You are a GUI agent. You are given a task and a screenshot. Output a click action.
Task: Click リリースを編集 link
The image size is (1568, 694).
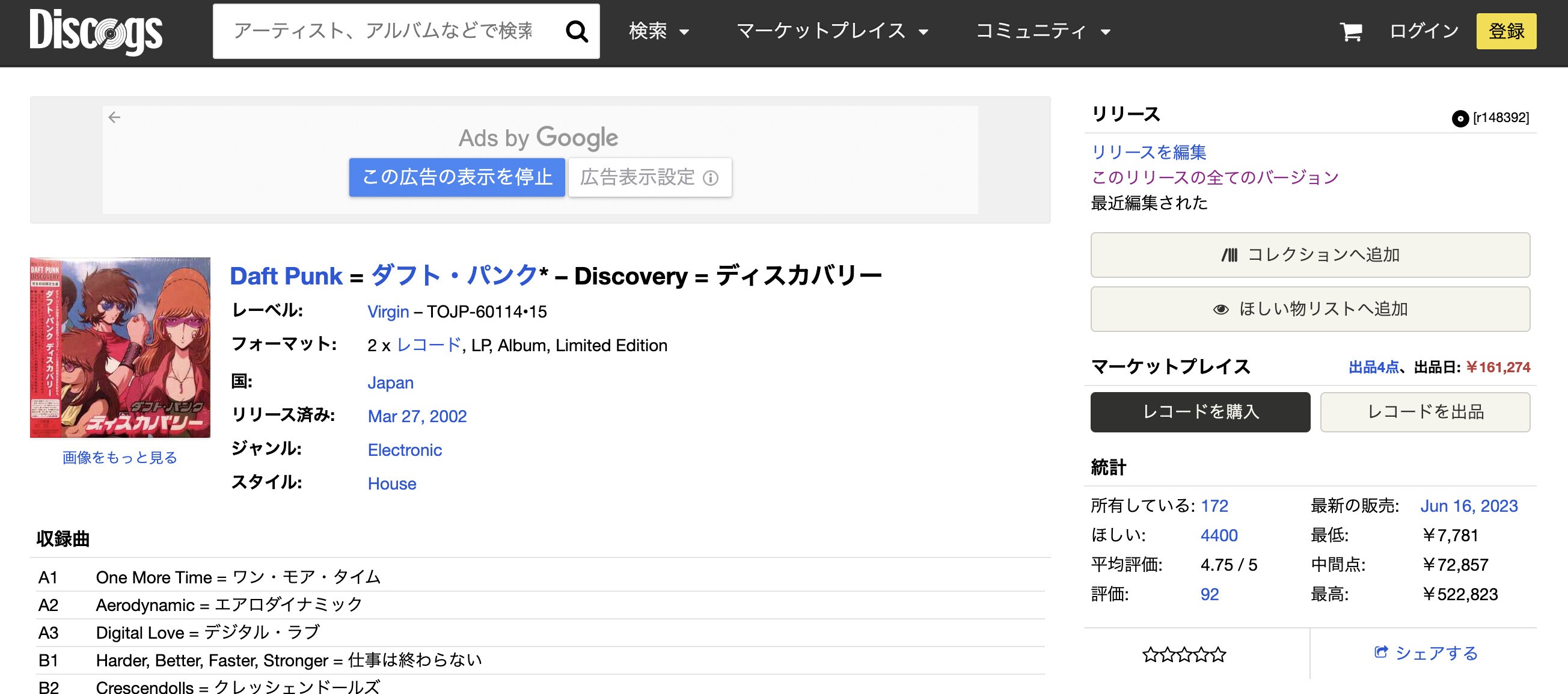1148,152
